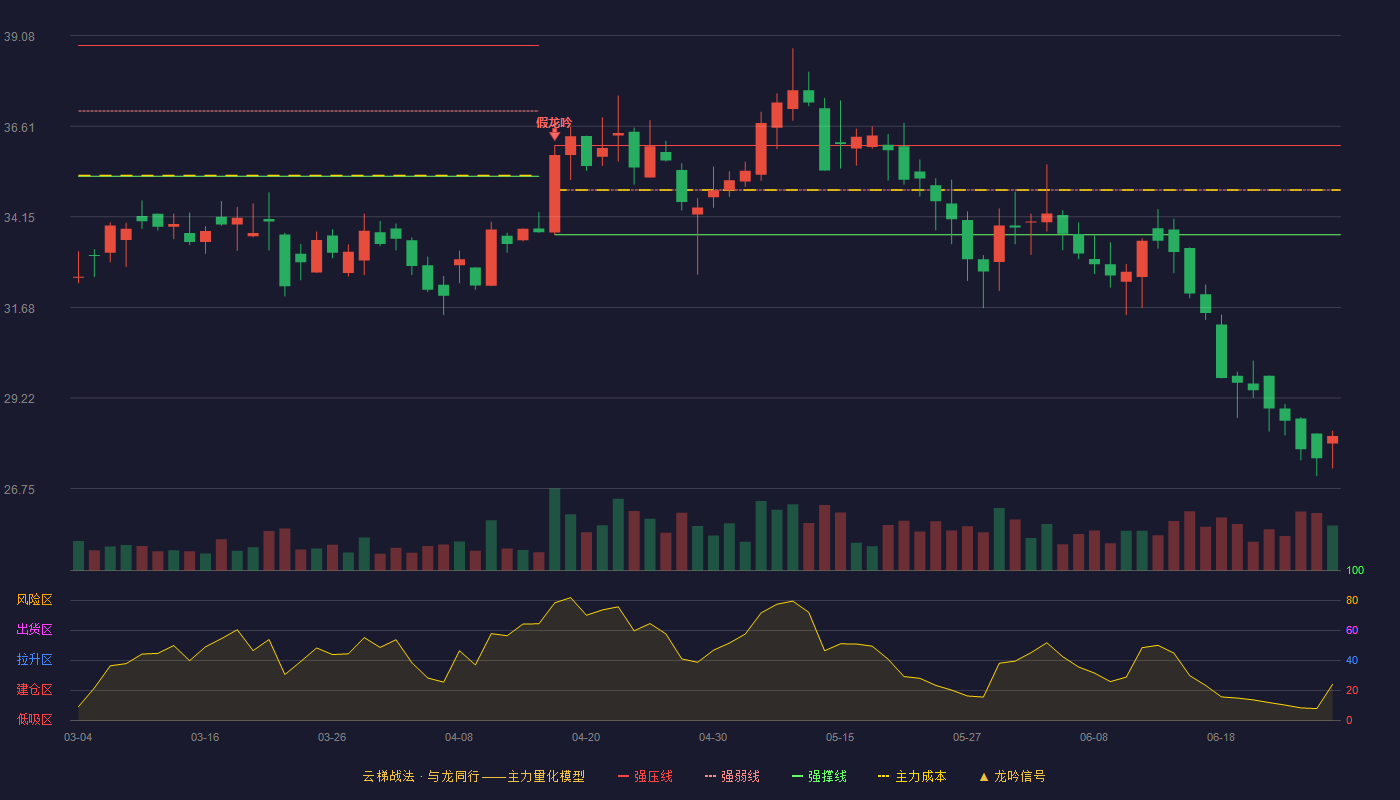This screenshot has height=800, width=1400.
Task: Click the 34.15 price axis label
Action: (x=19, y=218)
